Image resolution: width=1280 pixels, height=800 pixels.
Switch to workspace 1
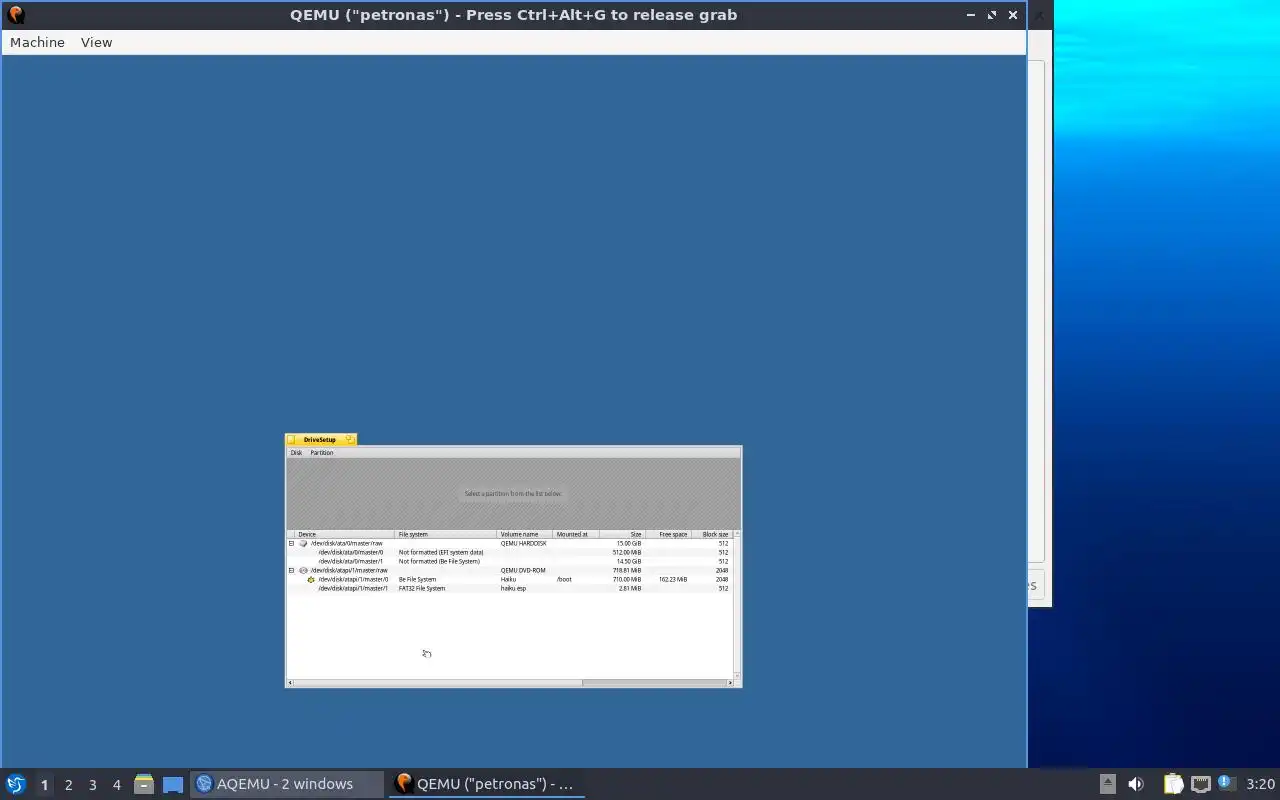tap(44, 785)
